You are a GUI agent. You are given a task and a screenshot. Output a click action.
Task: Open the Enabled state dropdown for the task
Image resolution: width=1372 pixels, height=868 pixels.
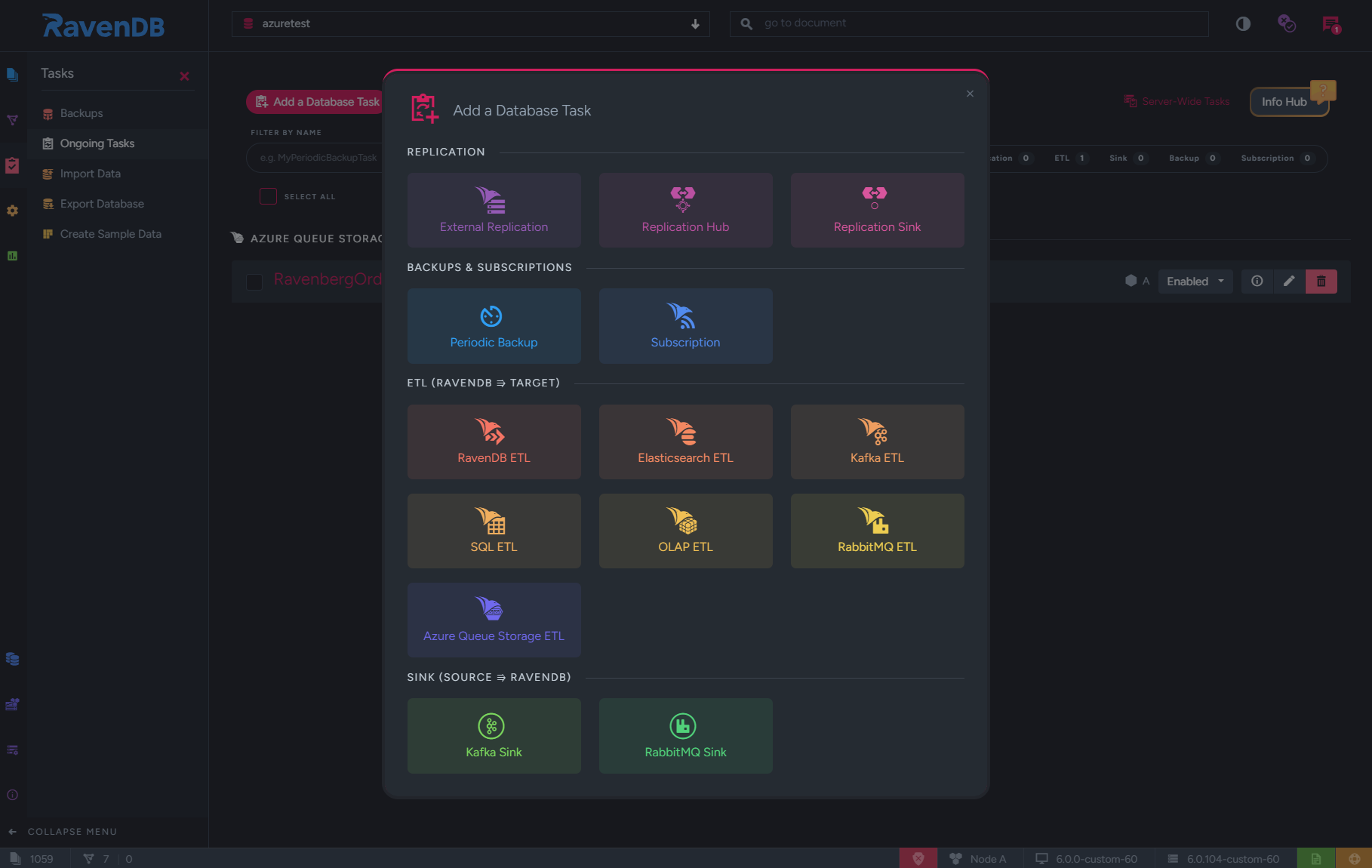click(x=1195, y=282)
